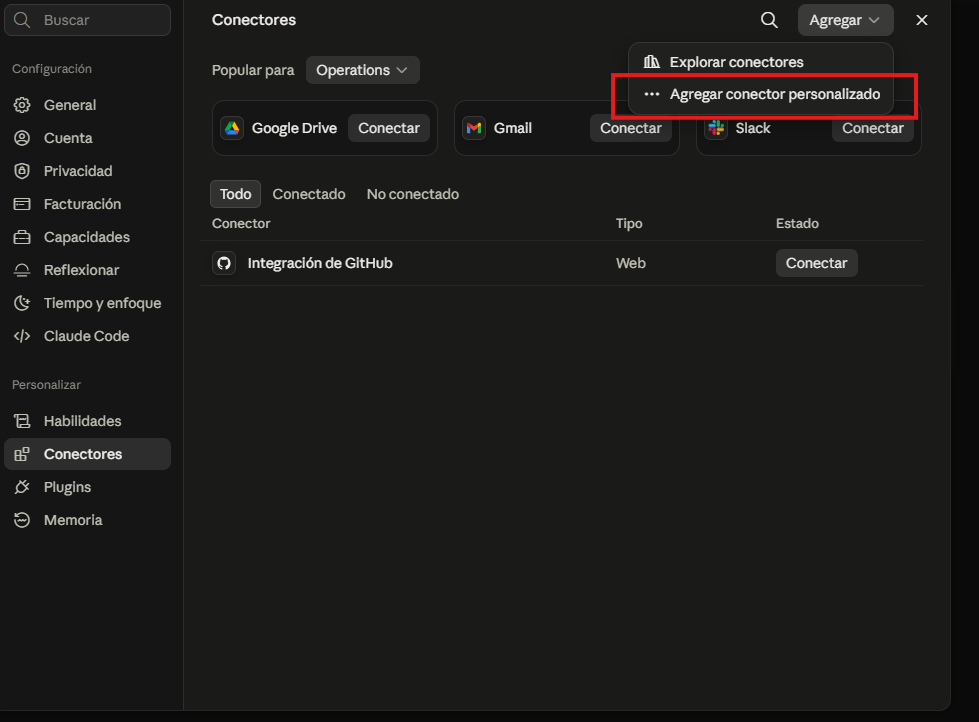Connect Slack with its Conectar button

(x=873, y=128)
